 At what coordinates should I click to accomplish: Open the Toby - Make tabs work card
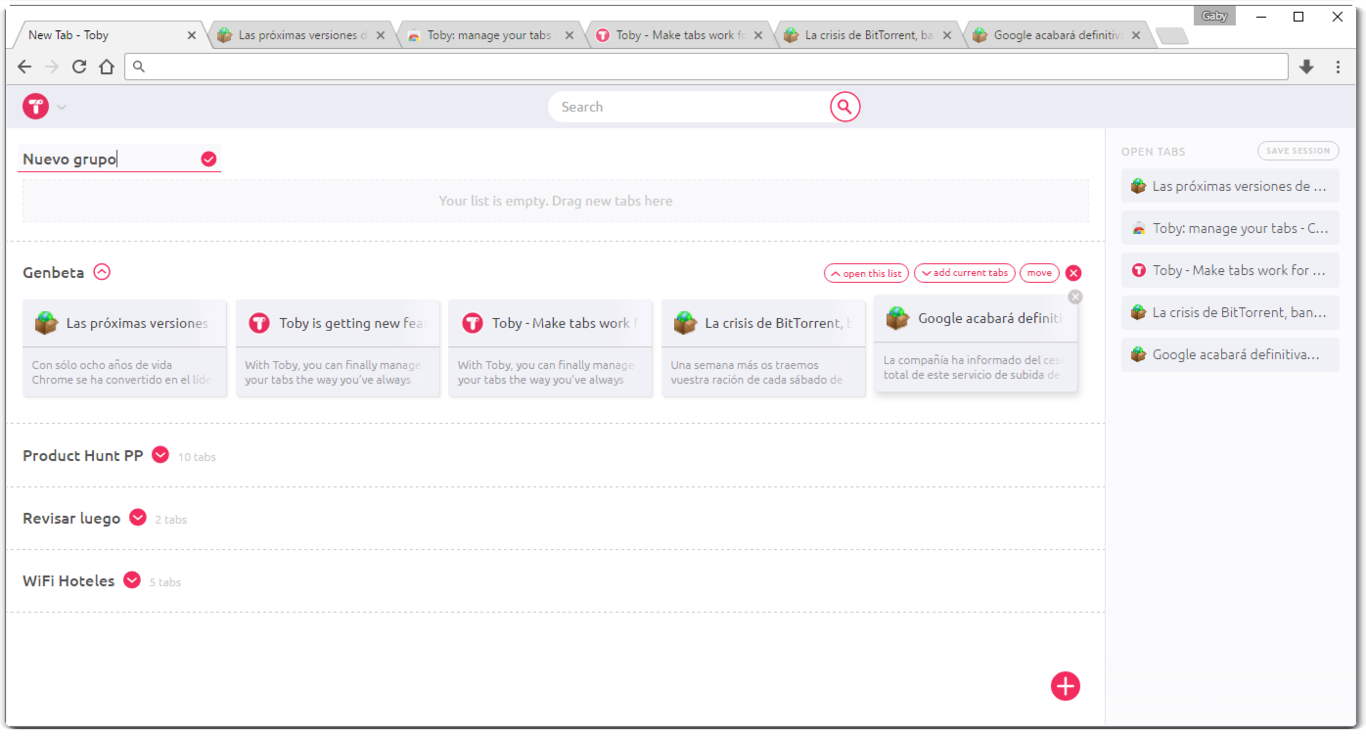click(x=551, y=348)
